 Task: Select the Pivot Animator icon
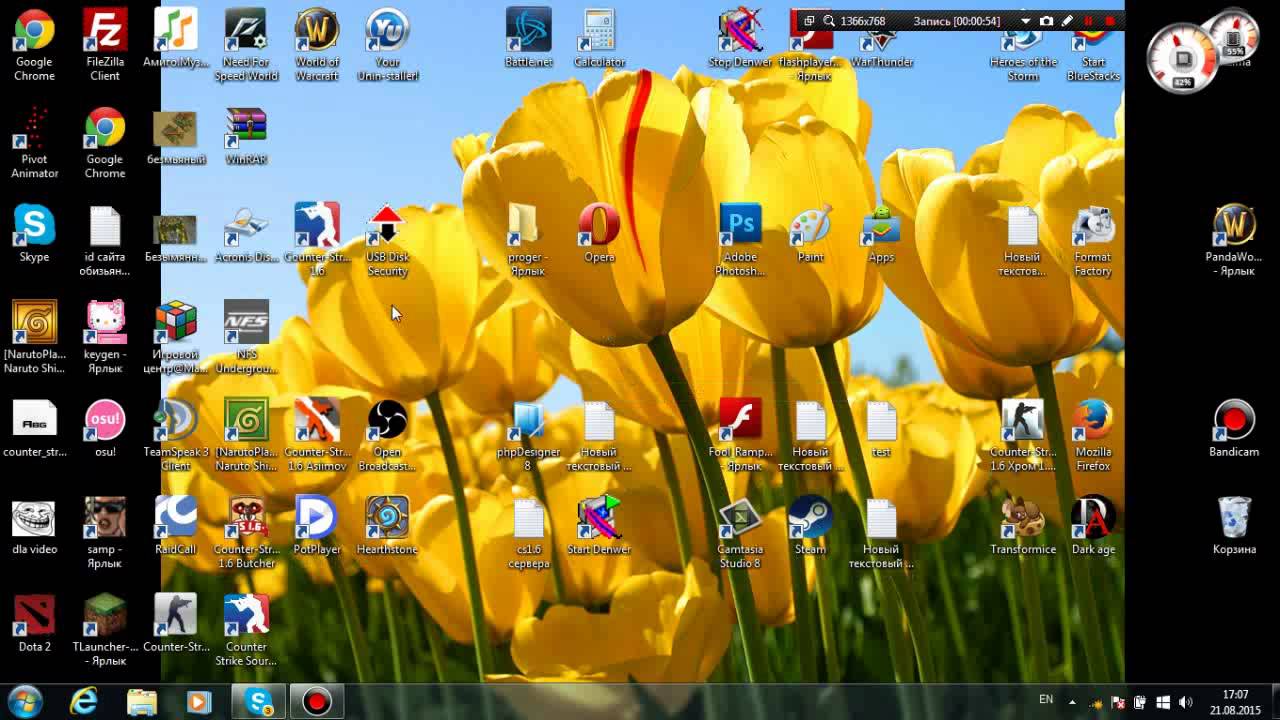35,143
